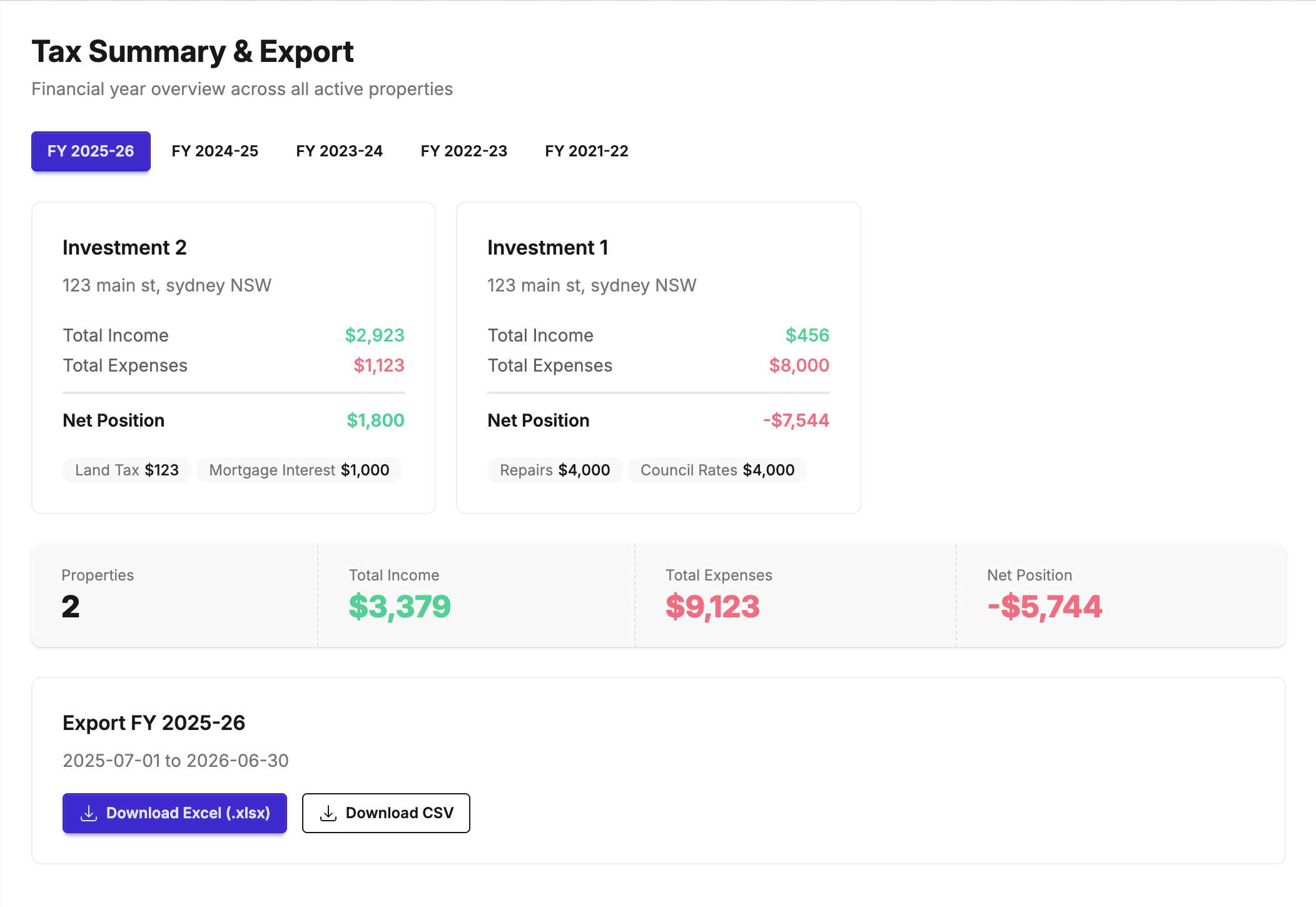This screenshot has width=1316, height=907.
Task: Select the FY 2021-22 financial year
Action: tap(586, 151)
